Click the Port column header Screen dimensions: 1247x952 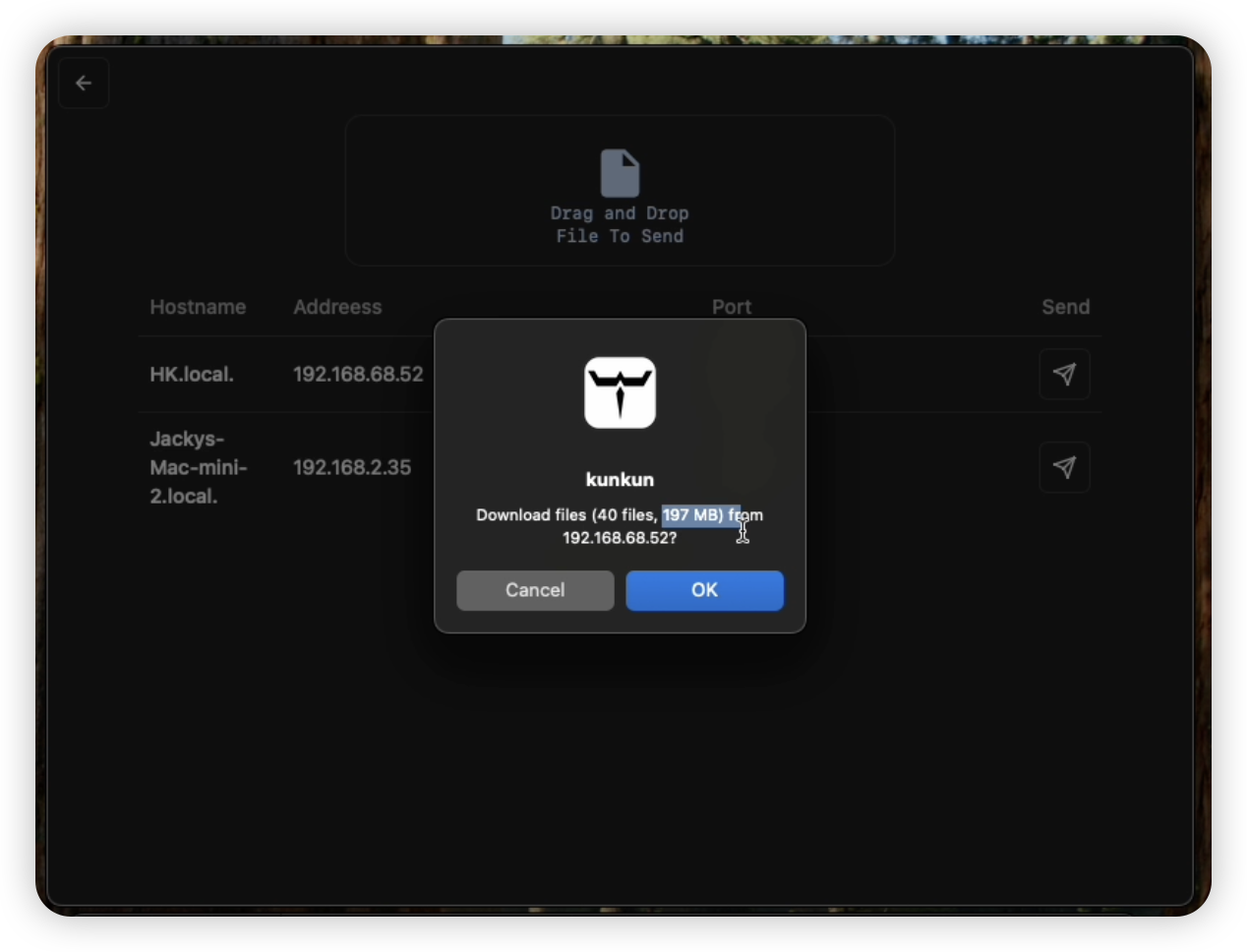(732, 307)
